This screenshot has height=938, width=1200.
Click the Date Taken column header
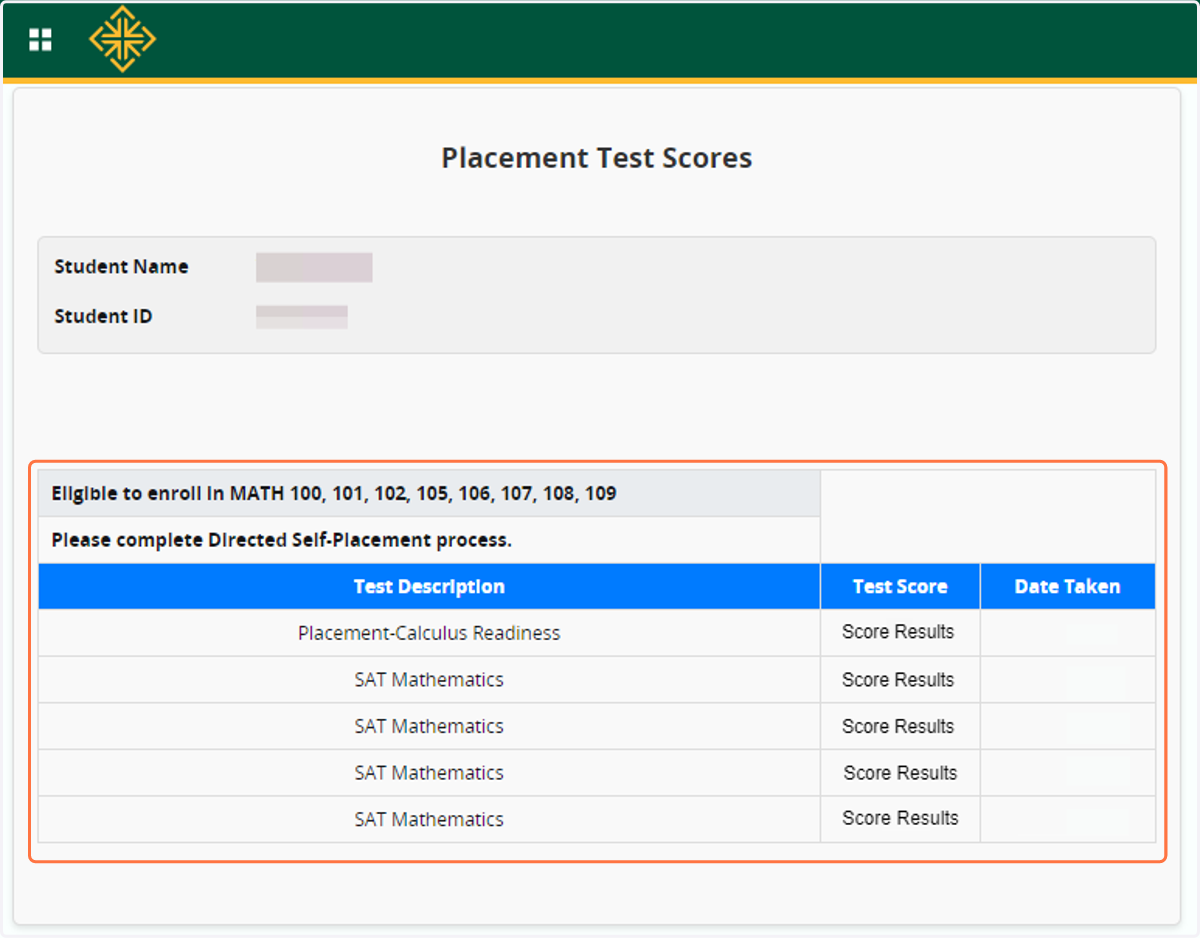1068,587
